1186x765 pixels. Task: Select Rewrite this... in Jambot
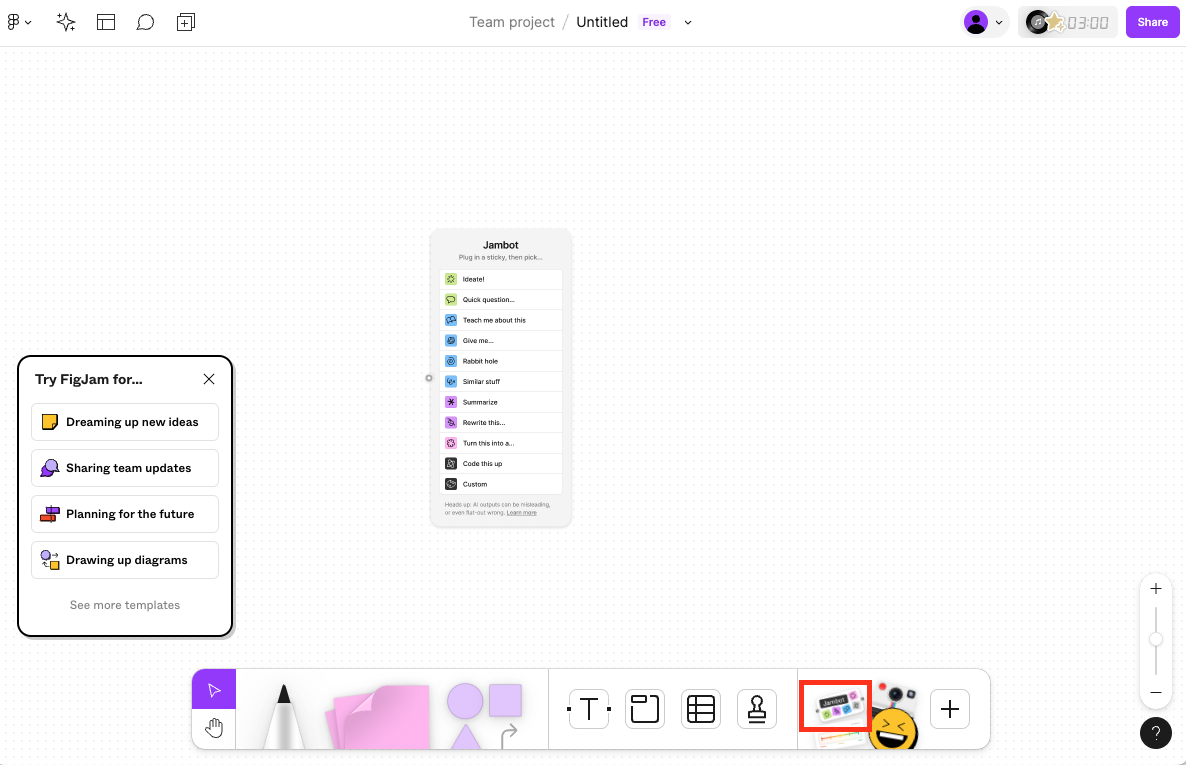pyautogui.click(x=501, y=422)
